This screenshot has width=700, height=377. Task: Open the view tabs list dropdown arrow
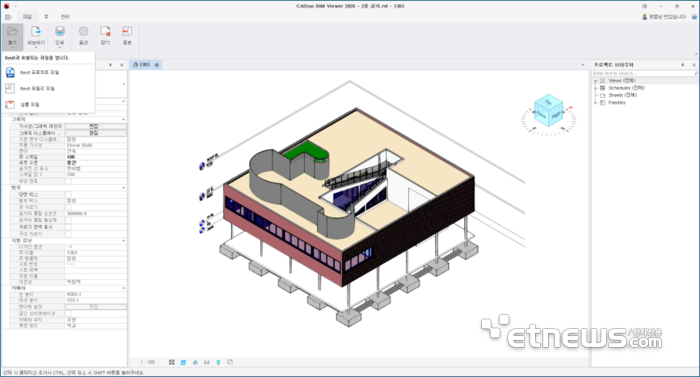click(583, 65)
